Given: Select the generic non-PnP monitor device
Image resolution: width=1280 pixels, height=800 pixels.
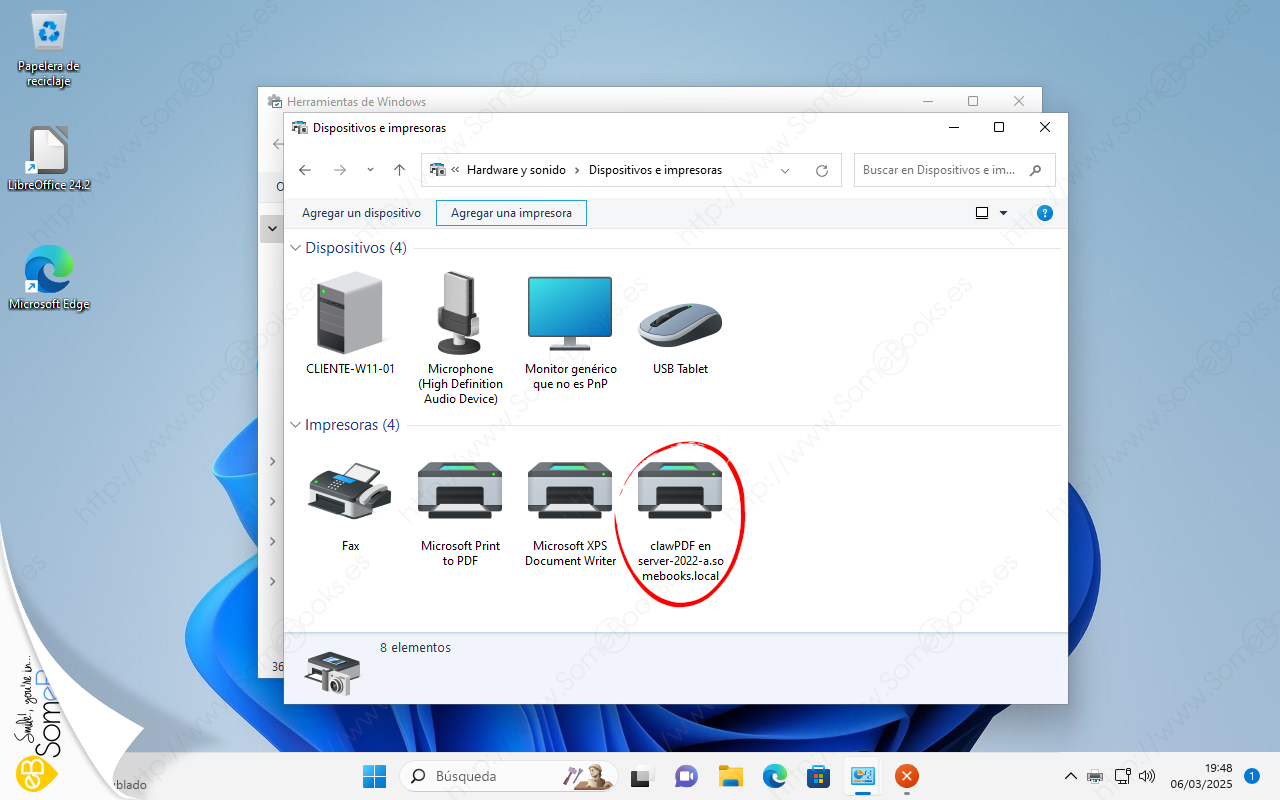Looking at the screenshot, I should click(570, 315).
